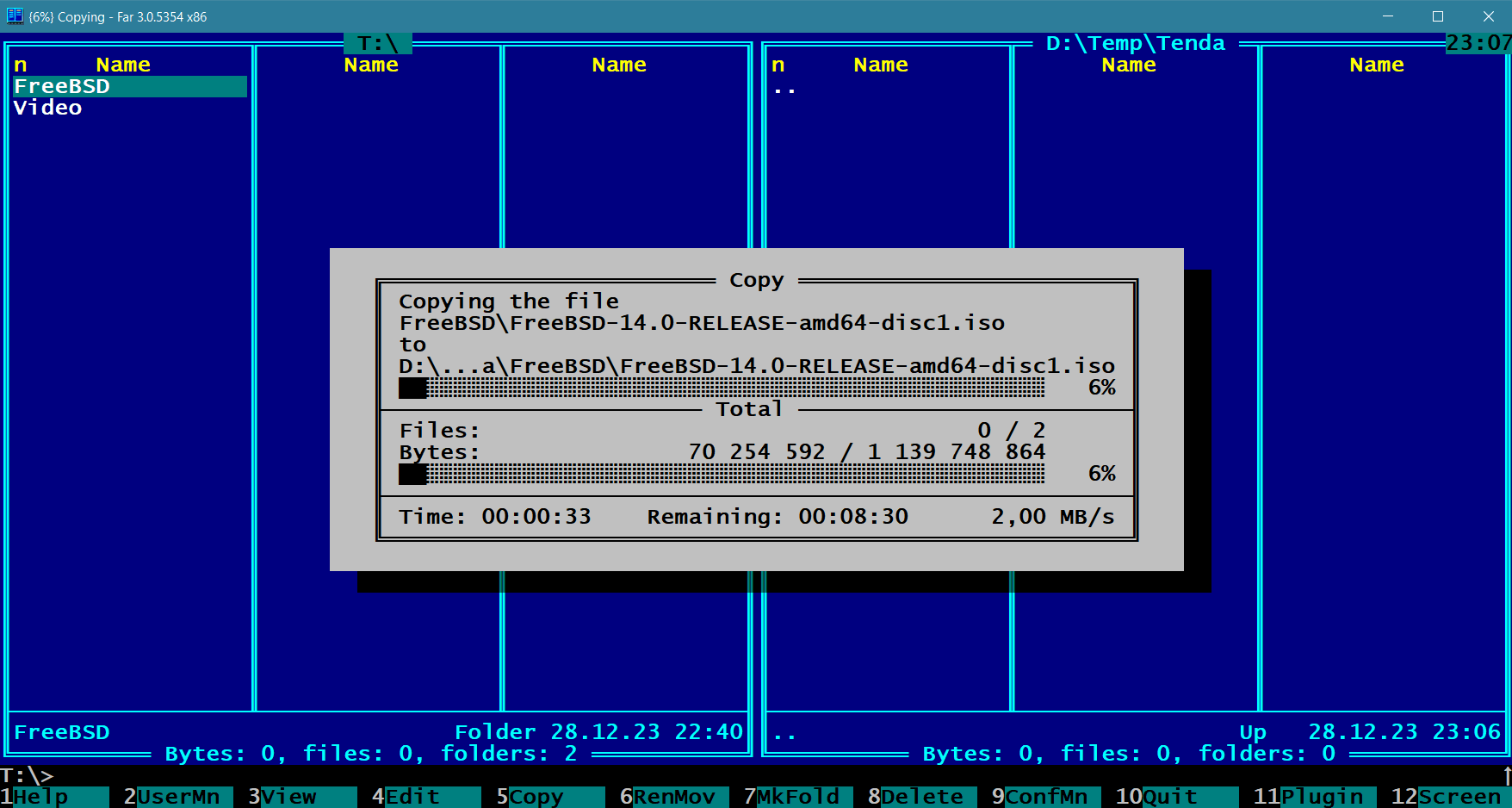The width and height of the screenshot is (1512, 808).
Task: Click the 4Edit function key
Action: coord(426,797)
